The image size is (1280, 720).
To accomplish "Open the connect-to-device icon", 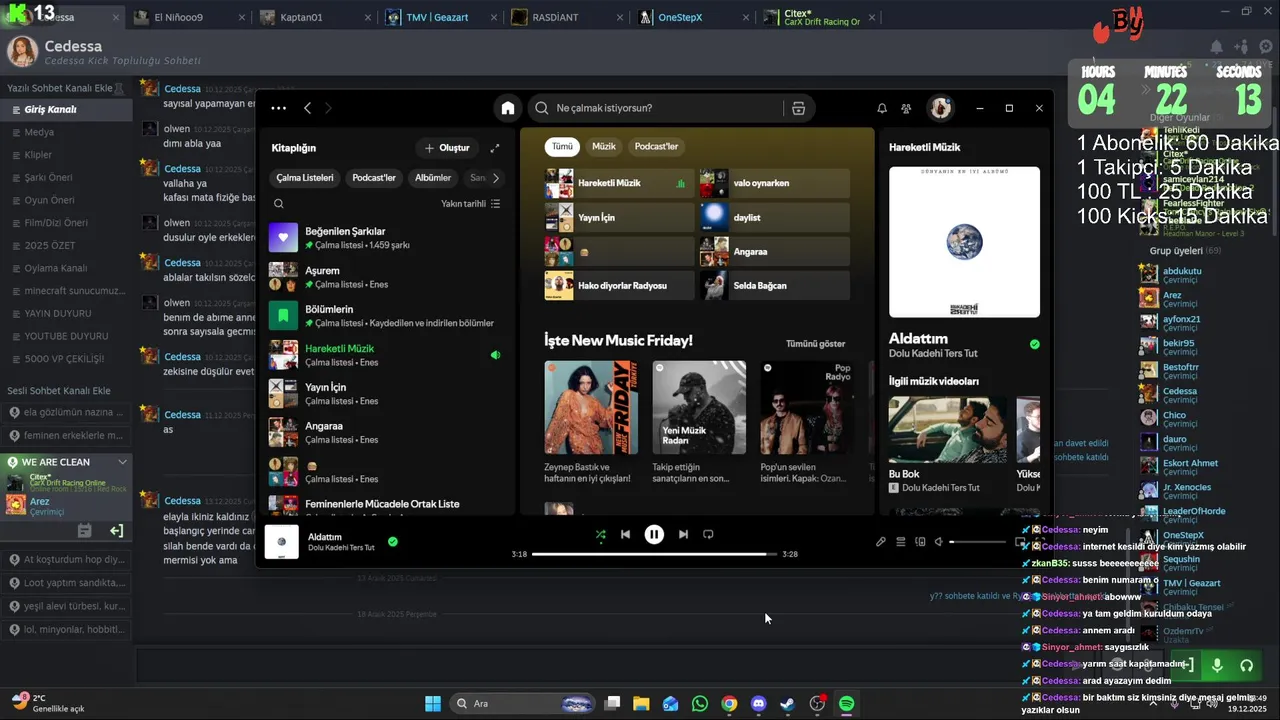I will pos(920,542).
